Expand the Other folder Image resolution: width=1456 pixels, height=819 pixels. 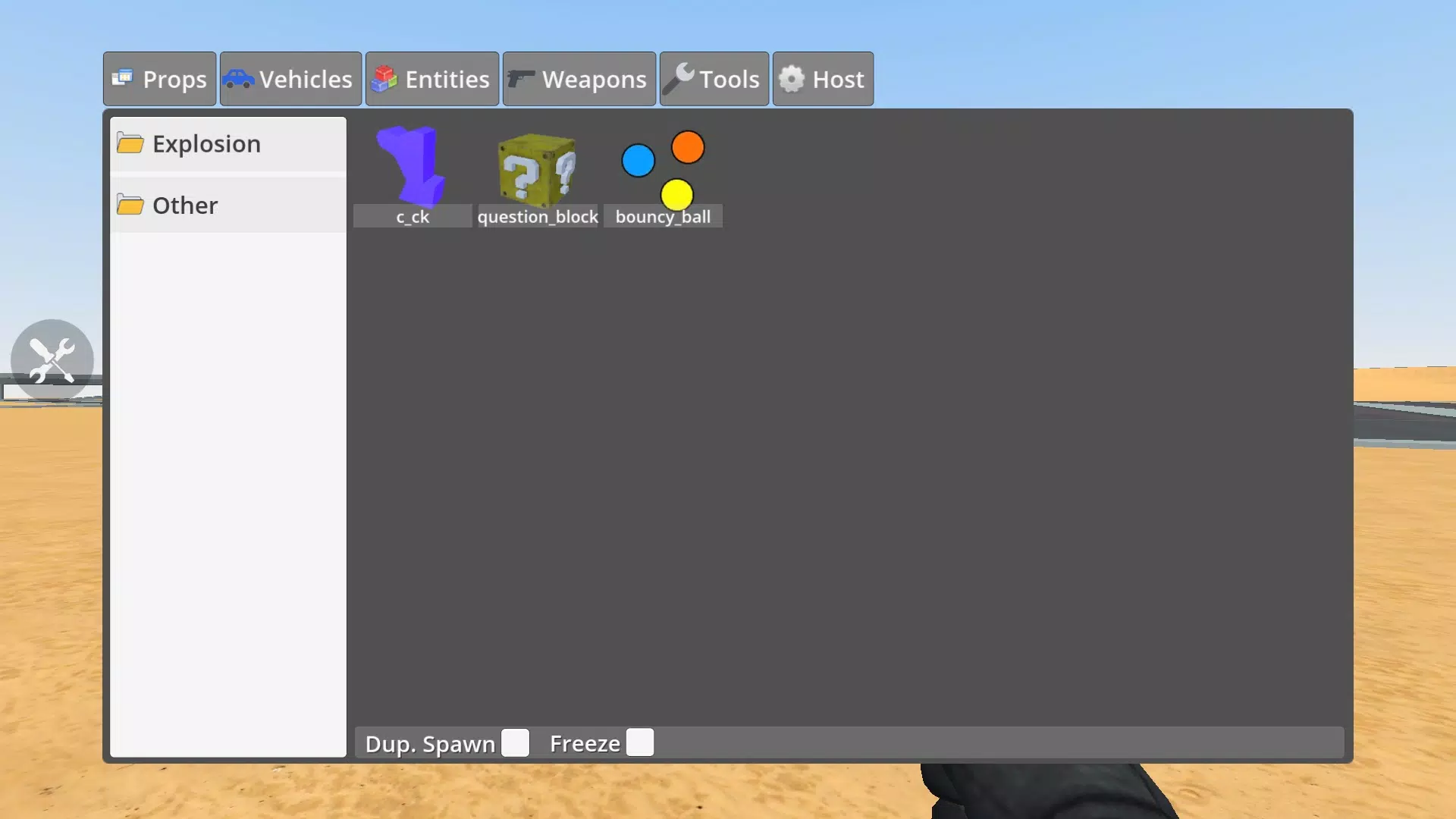point(185,204)
